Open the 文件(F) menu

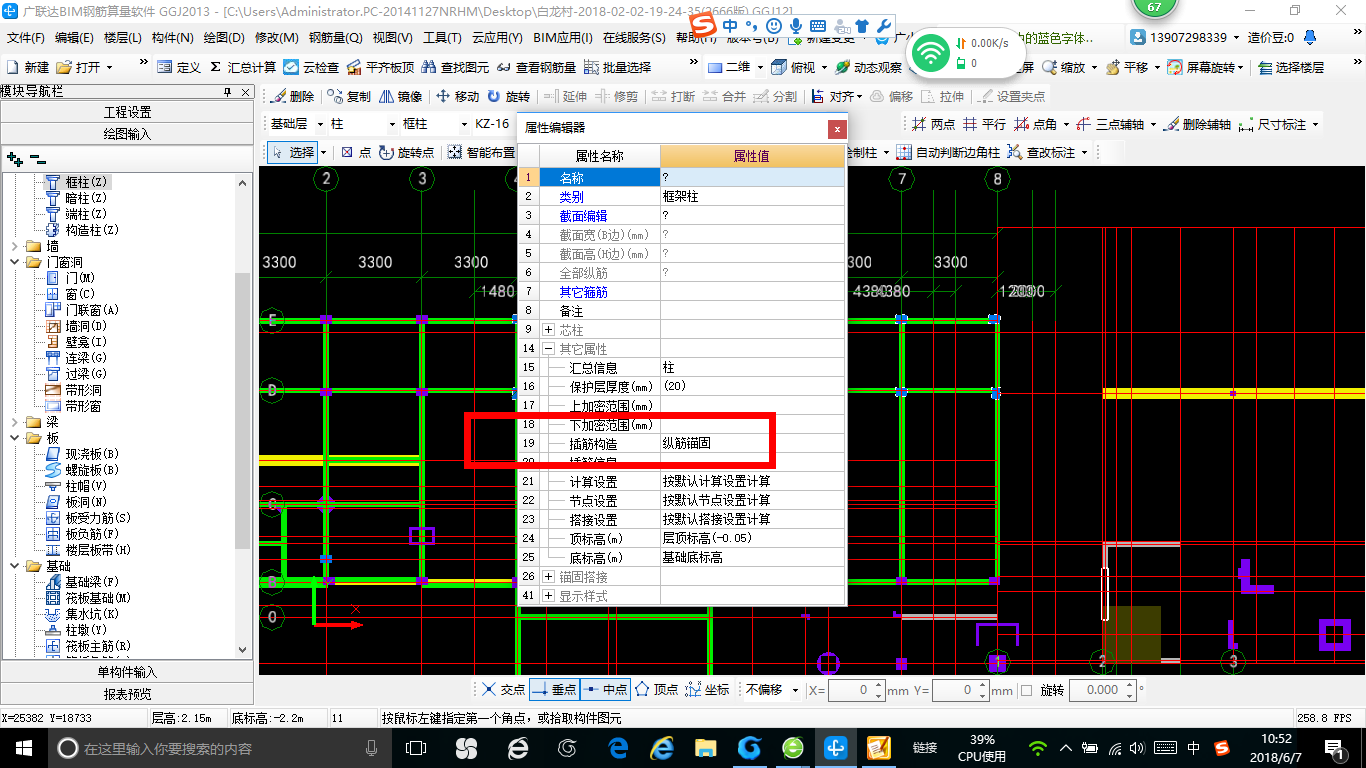[26, 38]
